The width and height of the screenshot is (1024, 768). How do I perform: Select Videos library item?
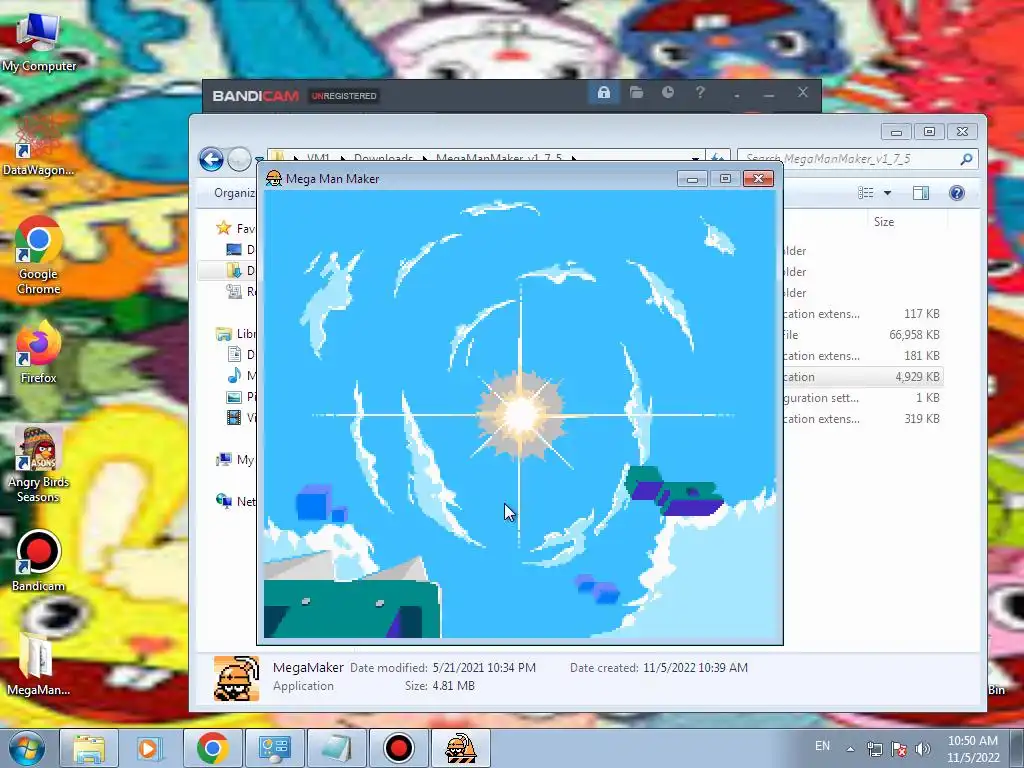(242, 417)
